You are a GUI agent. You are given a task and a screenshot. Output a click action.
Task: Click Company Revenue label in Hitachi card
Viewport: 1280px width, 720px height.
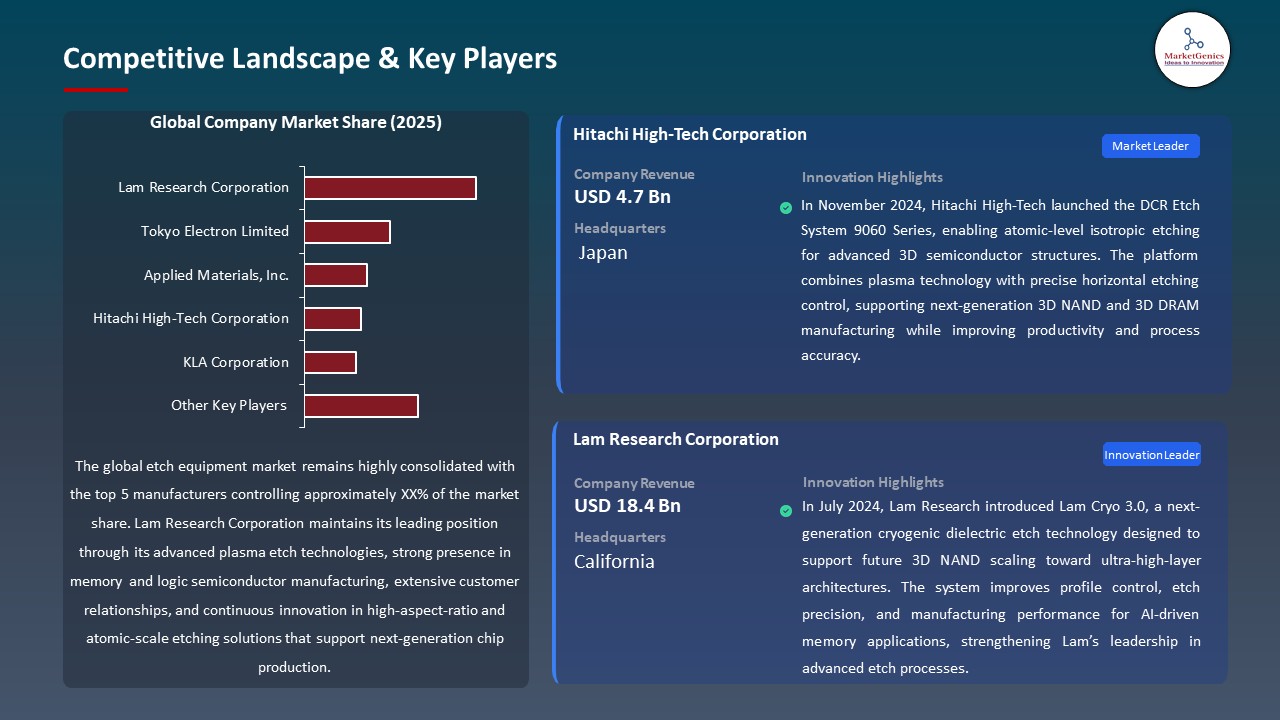point(634,175)
